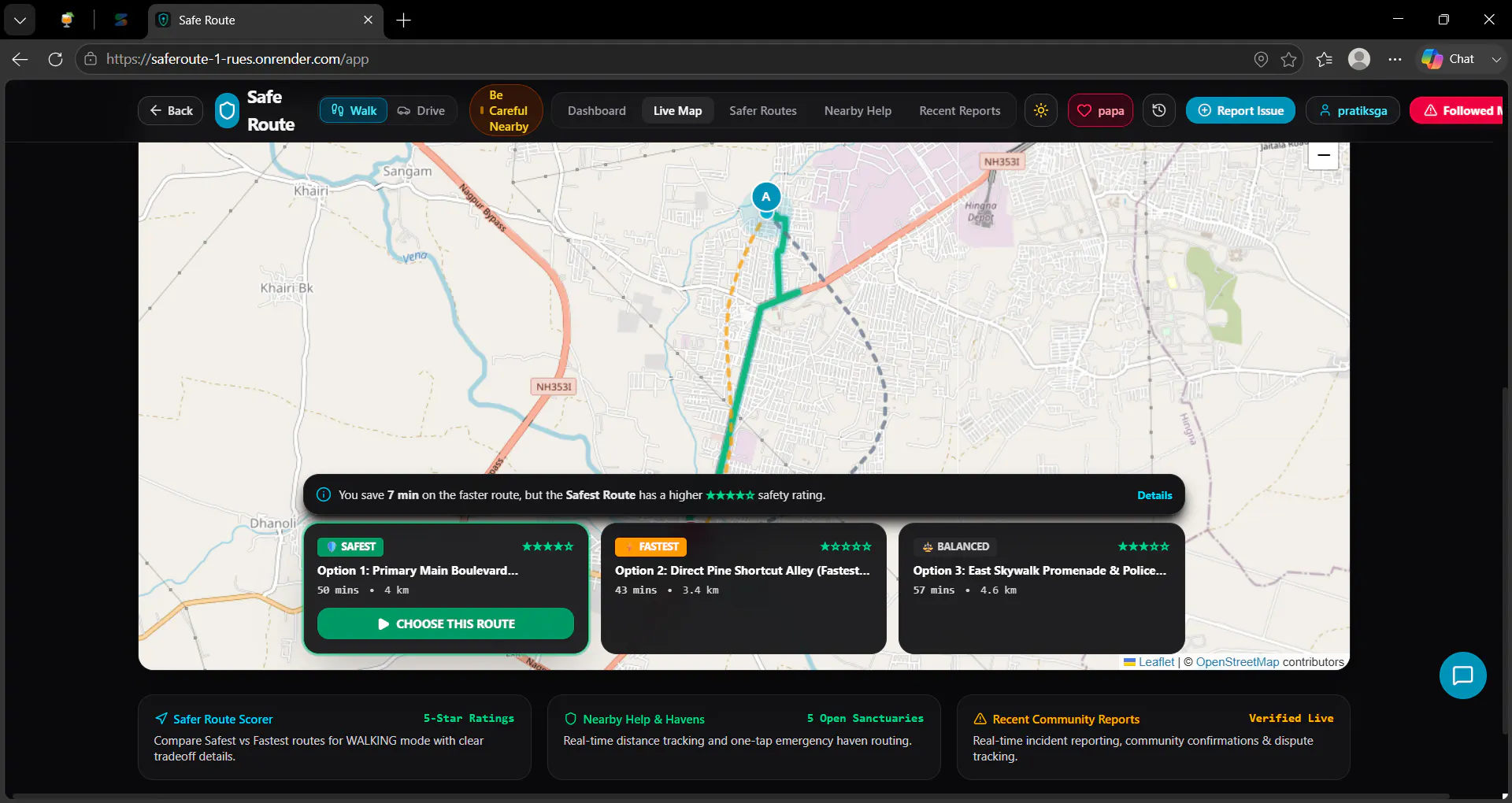Click browser back arrow
1512x803 pixels.
[20, 59]
